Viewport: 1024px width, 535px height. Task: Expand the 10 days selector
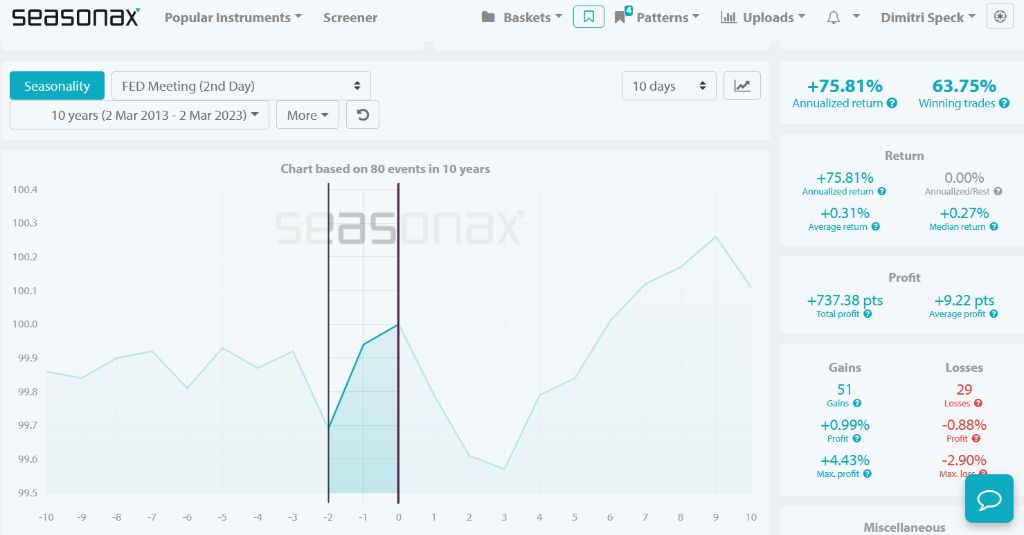[669, 86]
